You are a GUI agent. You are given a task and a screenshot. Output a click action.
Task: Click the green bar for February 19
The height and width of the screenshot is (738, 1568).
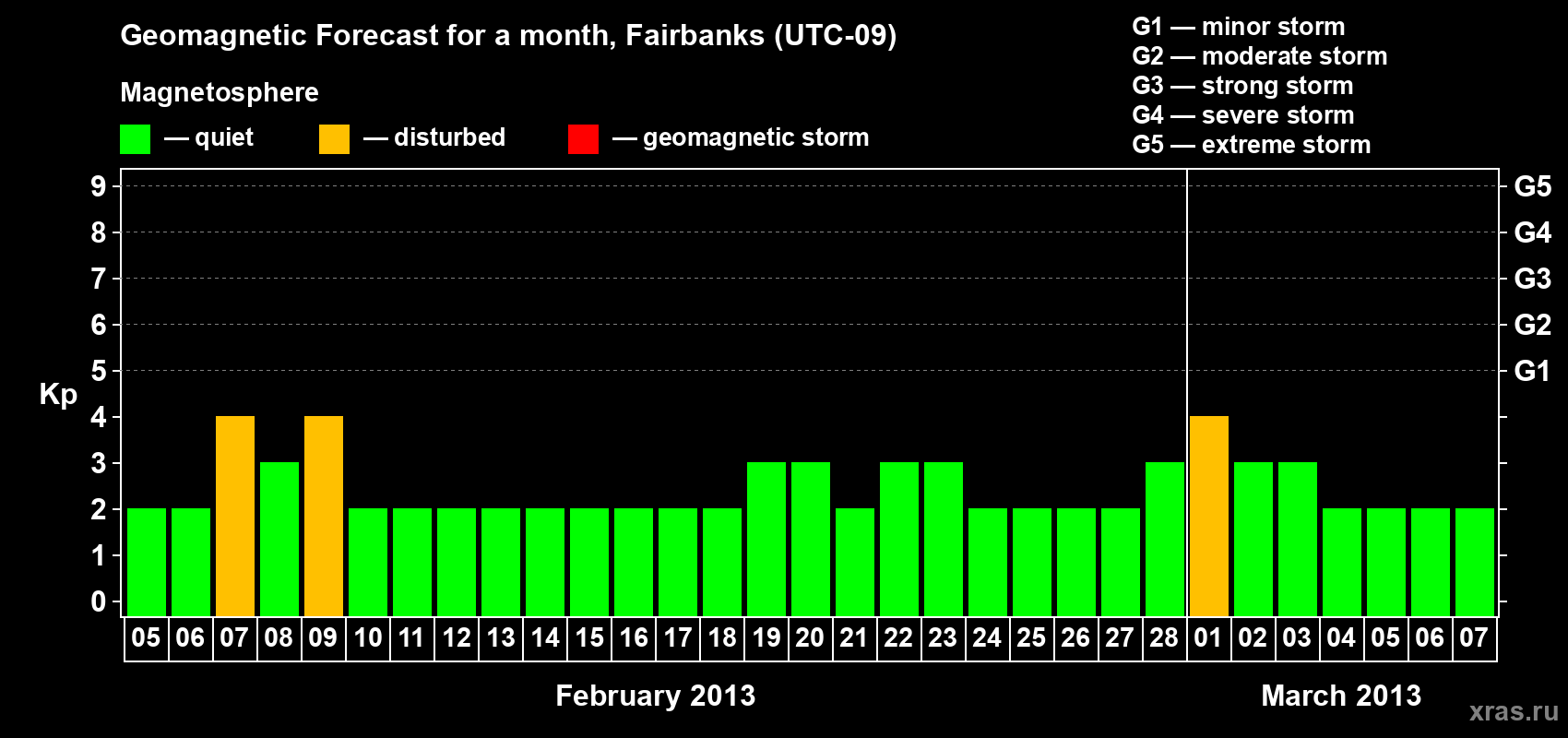pos(766,540)
